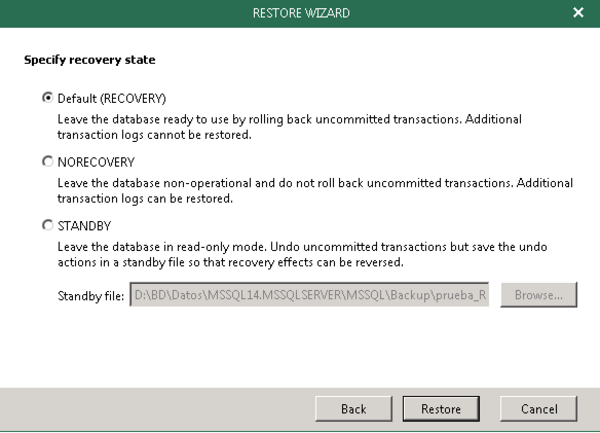Click the 'NORECOVERY' label text

pyautogui.click(x=95, y=162)
